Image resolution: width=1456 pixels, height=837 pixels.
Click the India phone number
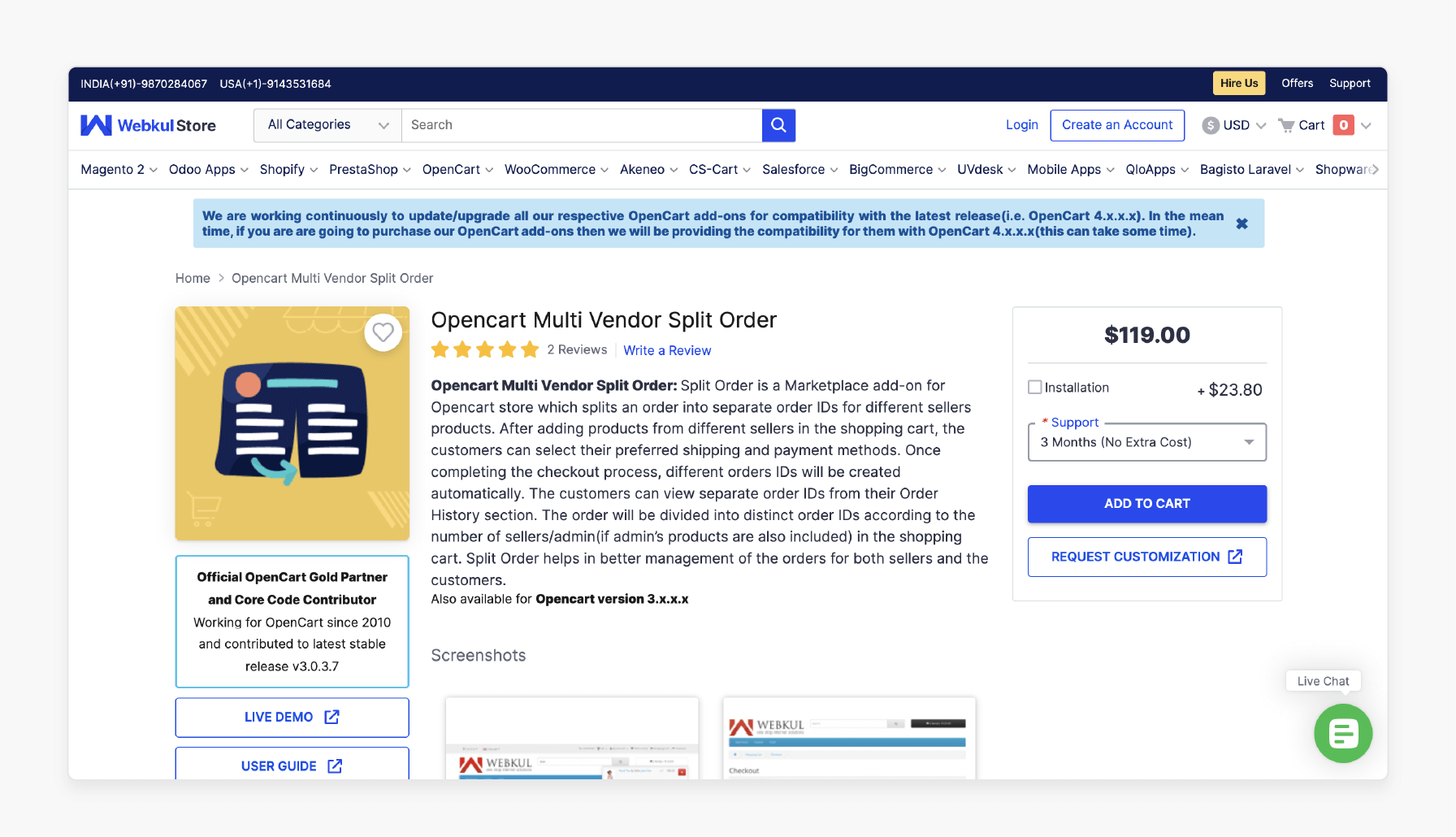pyautogui.click(x=144, y=84)
